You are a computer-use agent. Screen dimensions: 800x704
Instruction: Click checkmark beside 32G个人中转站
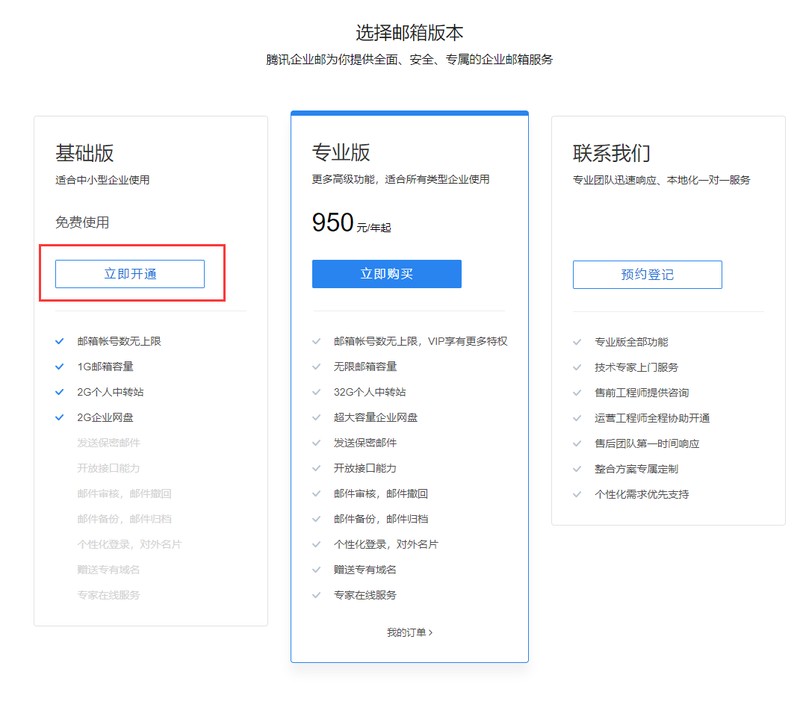coord(316,392)
